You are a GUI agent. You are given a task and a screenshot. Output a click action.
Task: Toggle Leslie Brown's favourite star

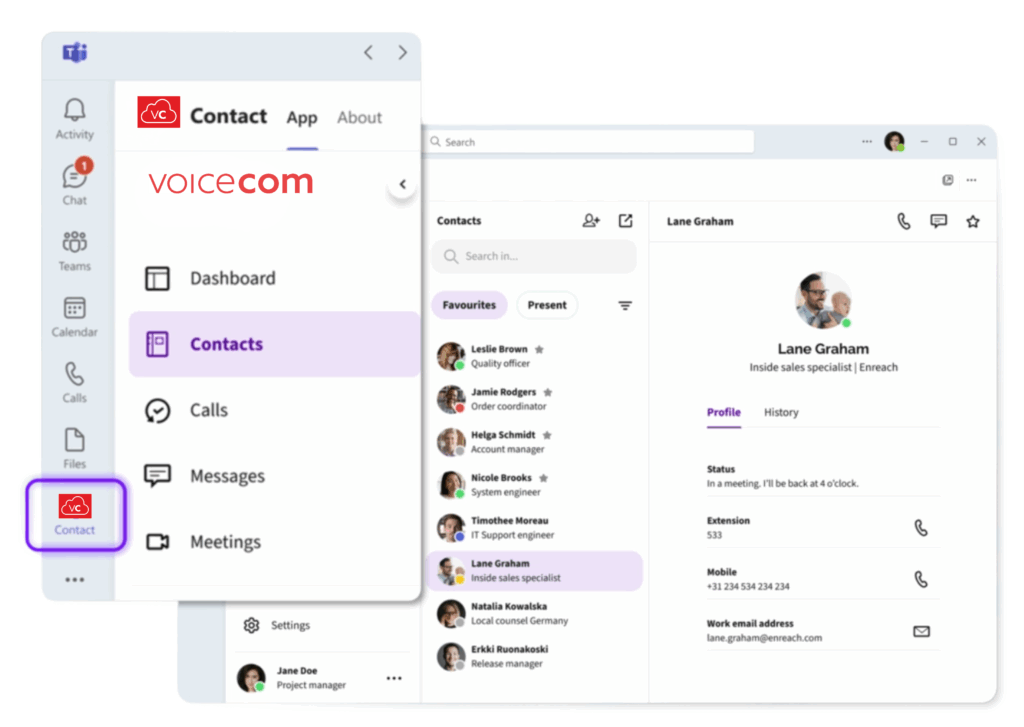[539, 349]
